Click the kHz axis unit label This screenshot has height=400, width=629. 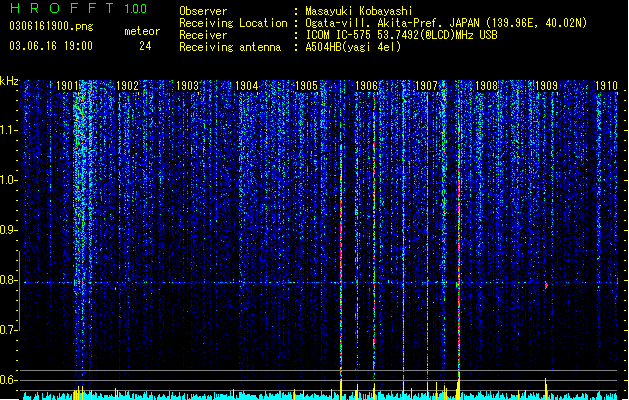(x=9, y=81)
